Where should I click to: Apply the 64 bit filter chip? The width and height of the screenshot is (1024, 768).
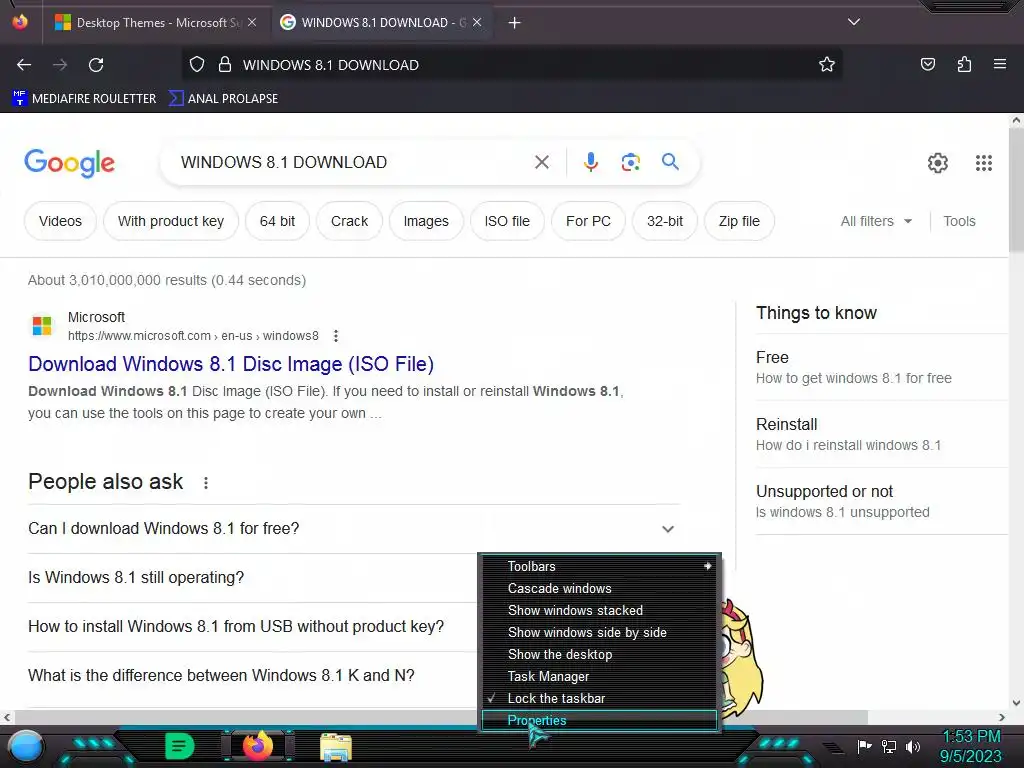(277, 221)
